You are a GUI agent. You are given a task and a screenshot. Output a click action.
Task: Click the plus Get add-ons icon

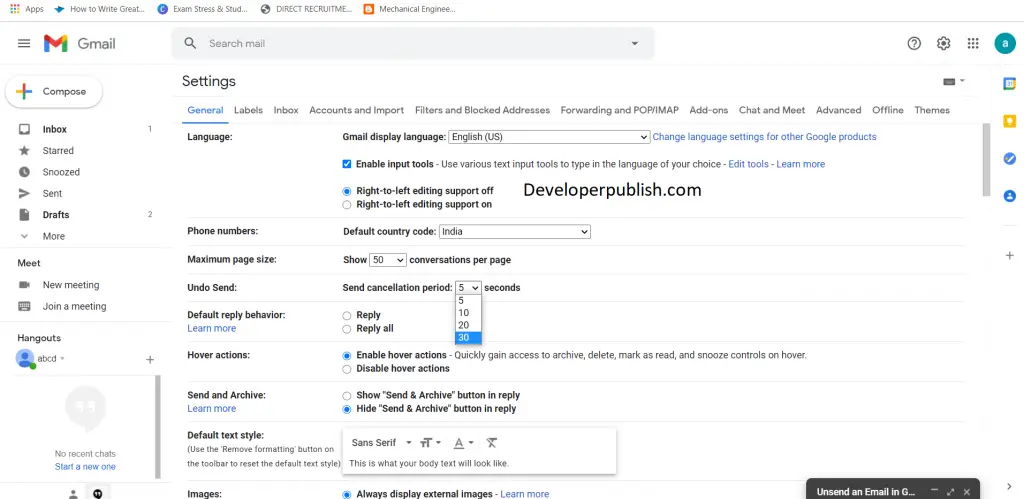coord(1010,255)
